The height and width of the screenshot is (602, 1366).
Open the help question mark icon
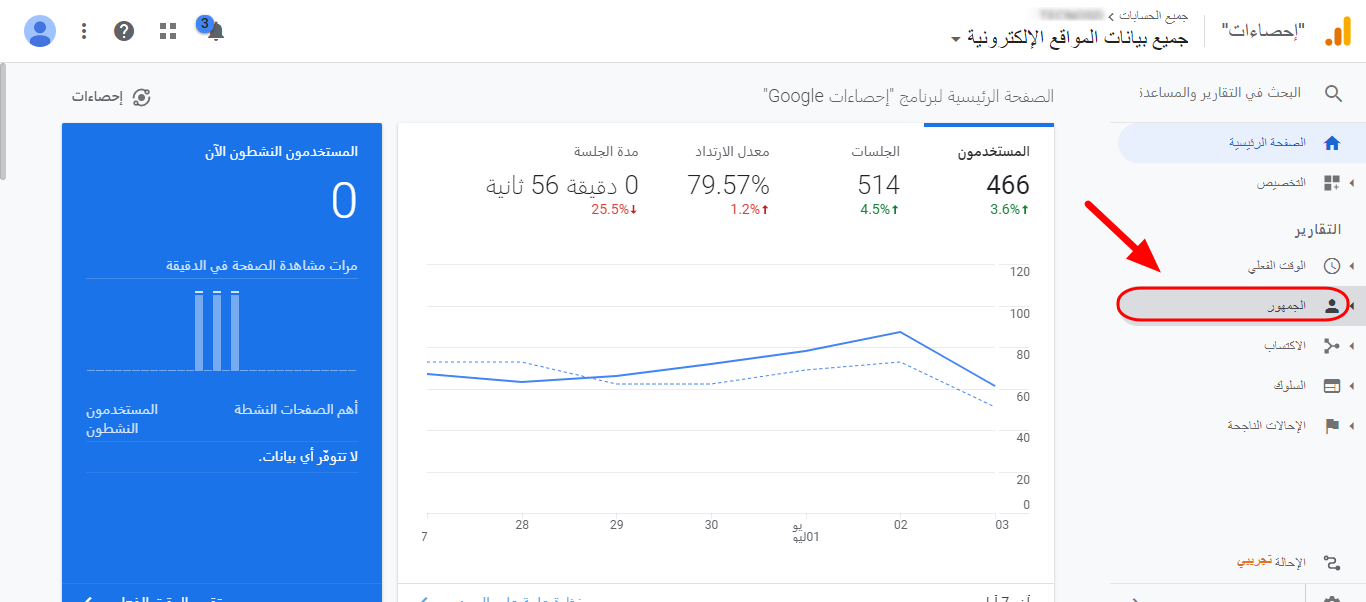tap(124, 31)
